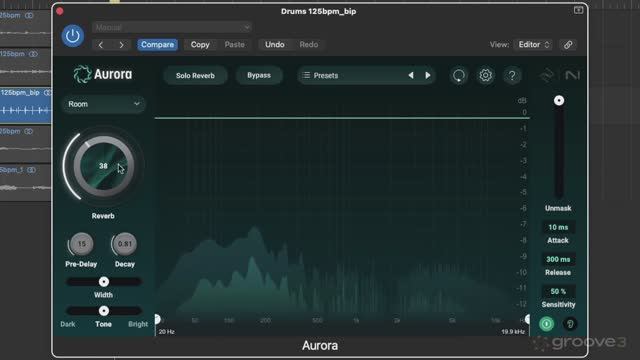Click the 10 ms Attack value

pos(558,227)
